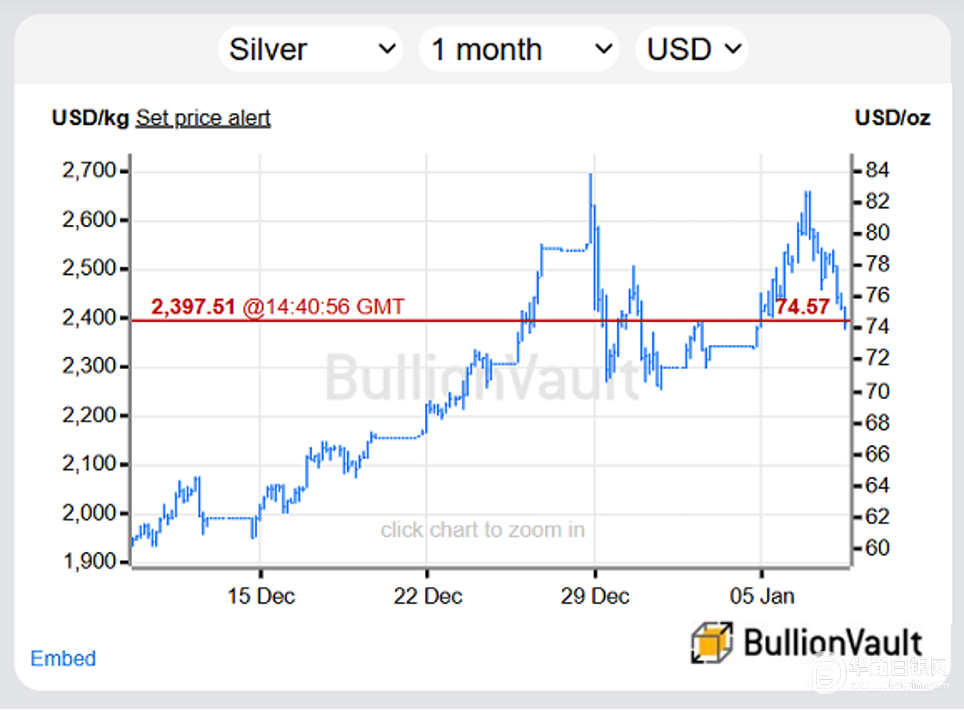Select the 2,397.51 current price label

[x=193, y=306]
